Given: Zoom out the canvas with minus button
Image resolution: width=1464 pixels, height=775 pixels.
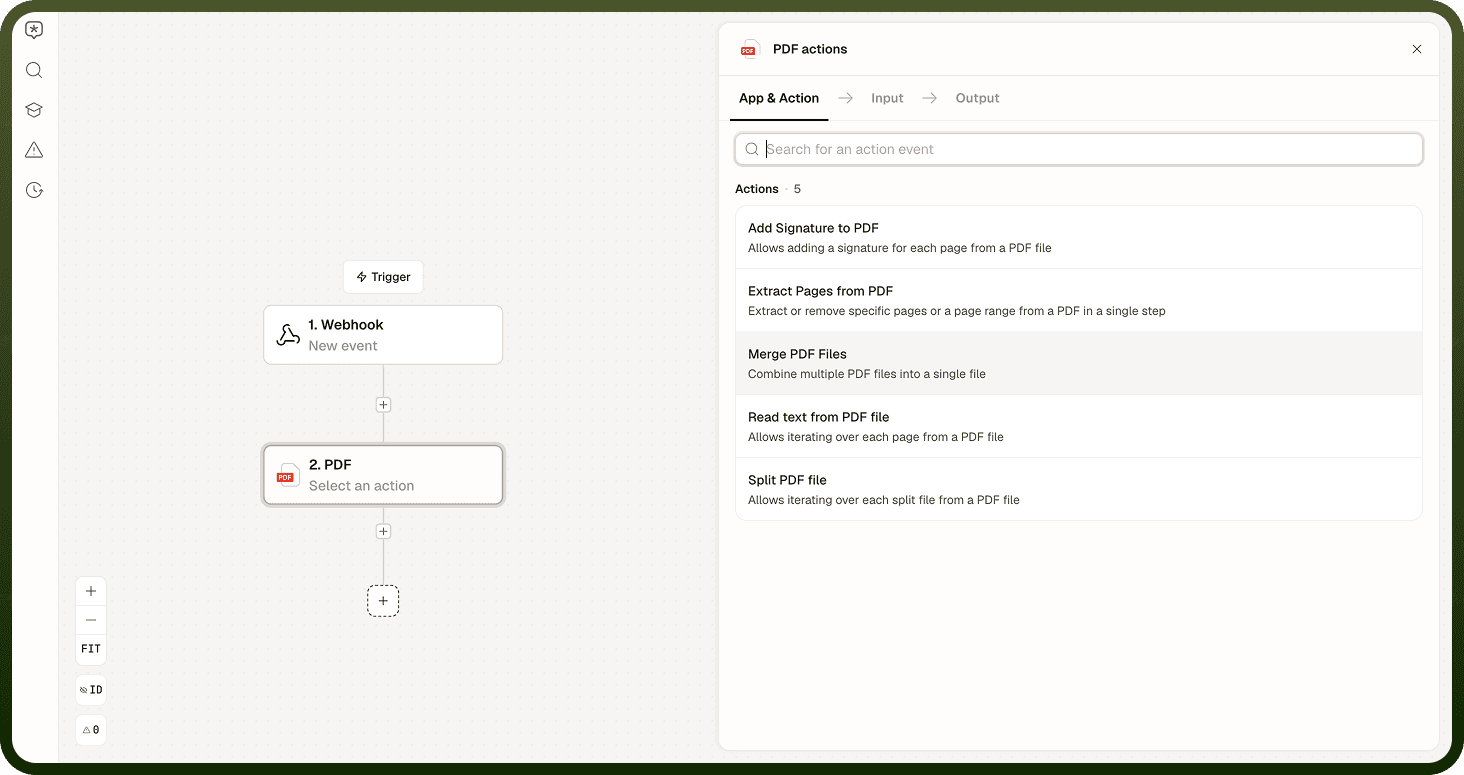Looking at the screenshot, I should (91, 620).
